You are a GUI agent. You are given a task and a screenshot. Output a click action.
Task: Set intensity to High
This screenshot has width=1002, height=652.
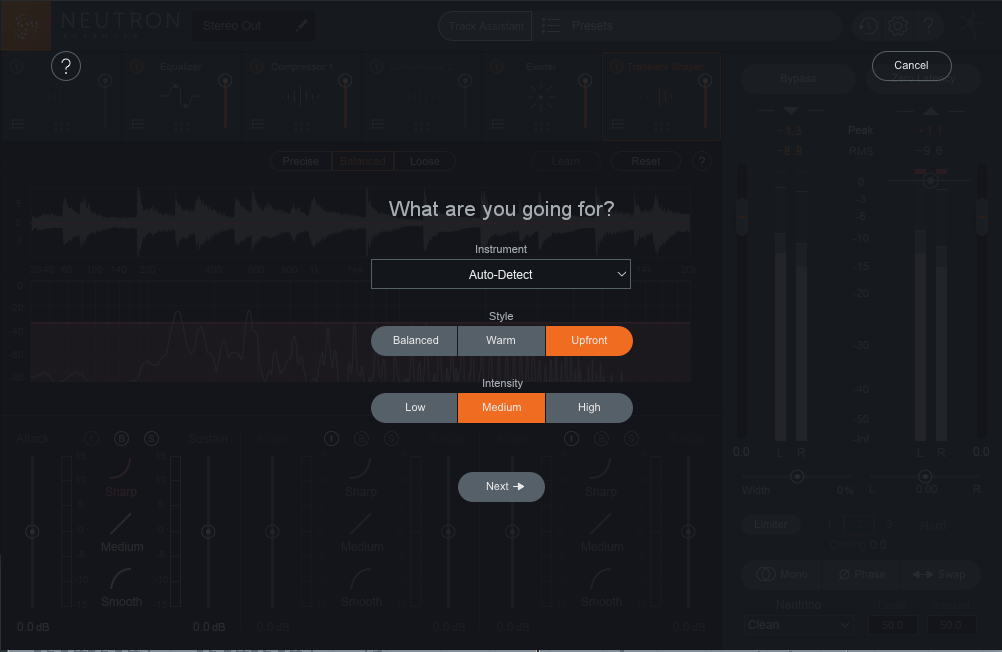pyautogui.click(x=589, y=408)
